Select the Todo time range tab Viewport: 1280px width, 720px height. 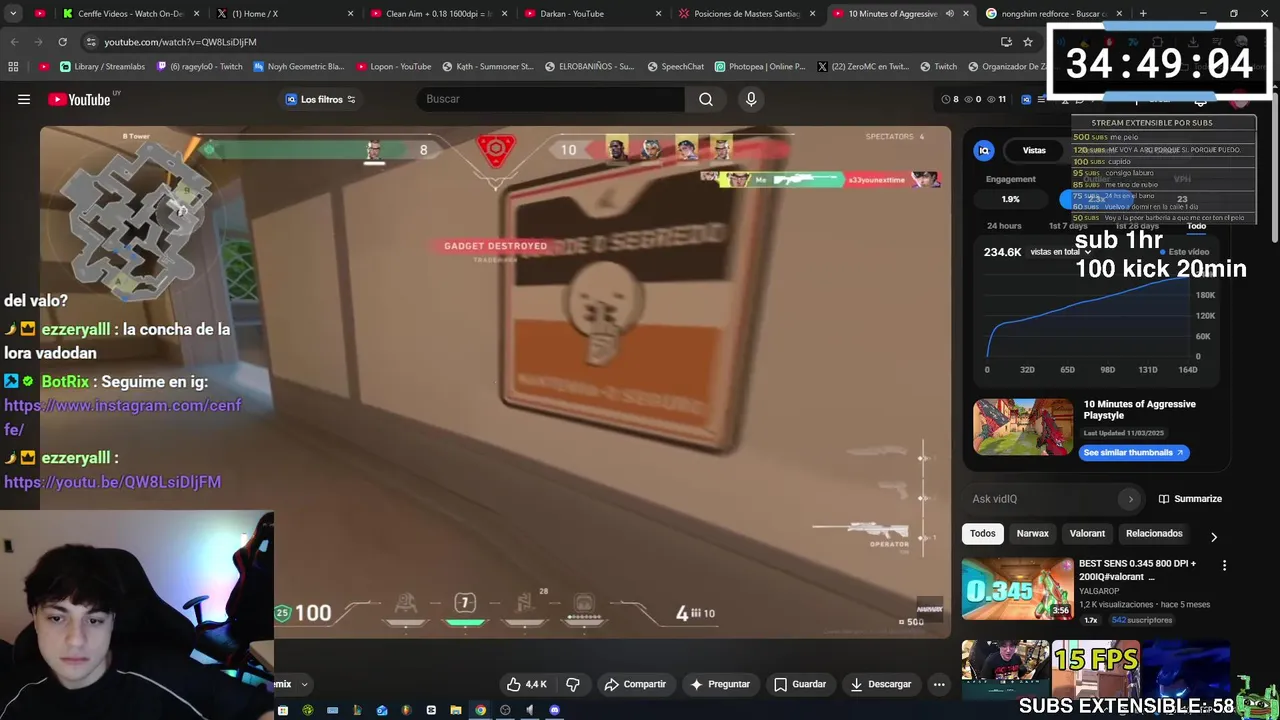click(1196, 226)
